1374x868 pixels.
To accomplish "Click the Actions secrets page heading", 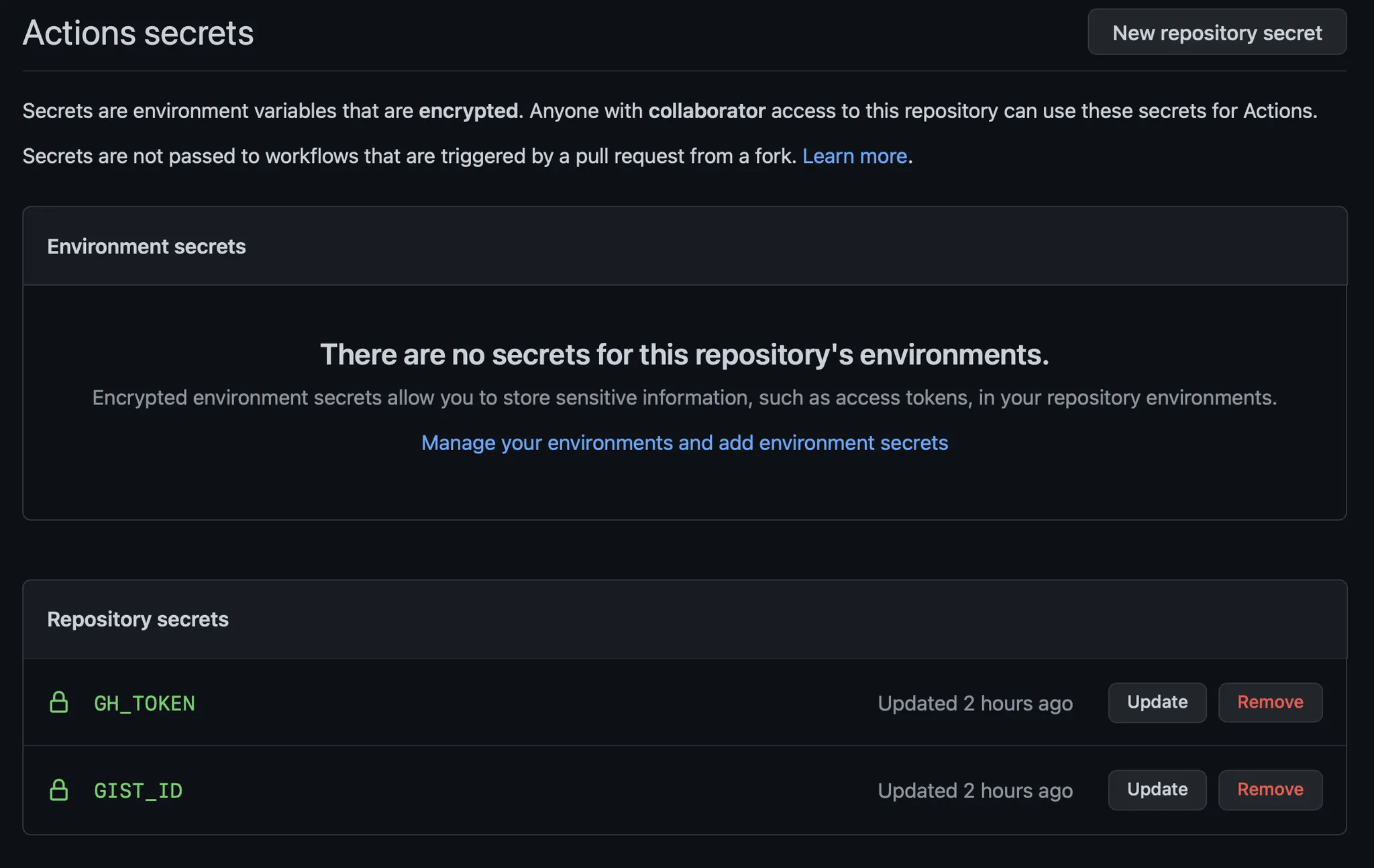I will pyautogui.click(x=138, y=32).
